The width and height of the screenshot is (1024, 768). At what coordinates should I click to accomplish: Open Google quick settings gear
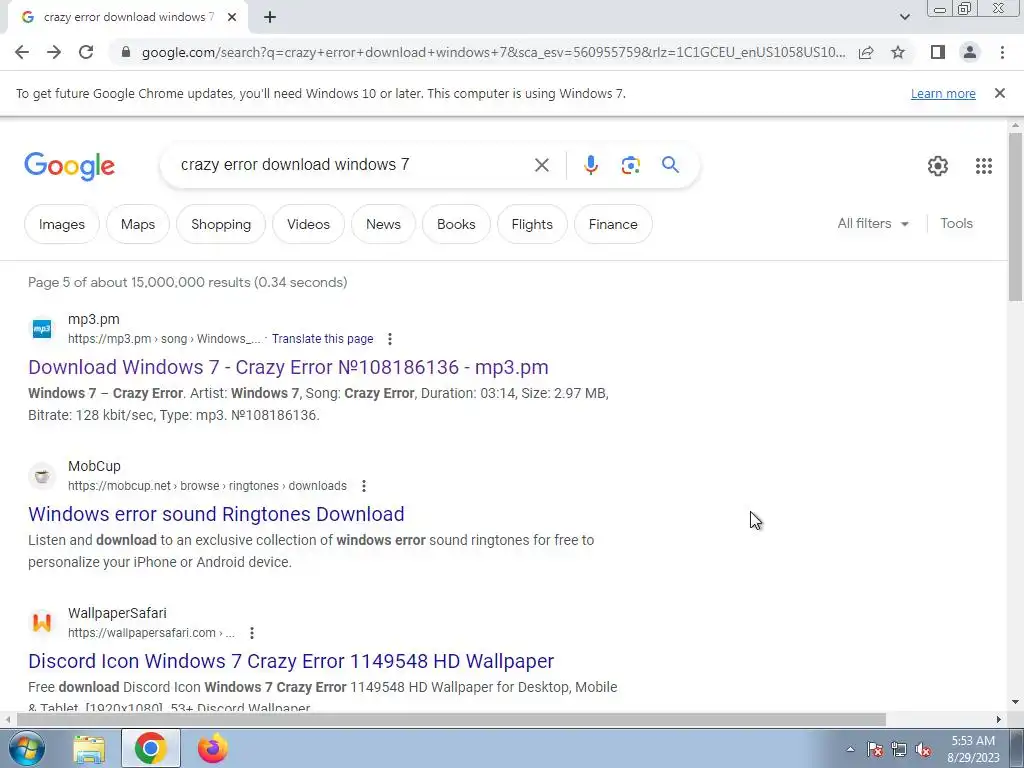tap(938, 166)
